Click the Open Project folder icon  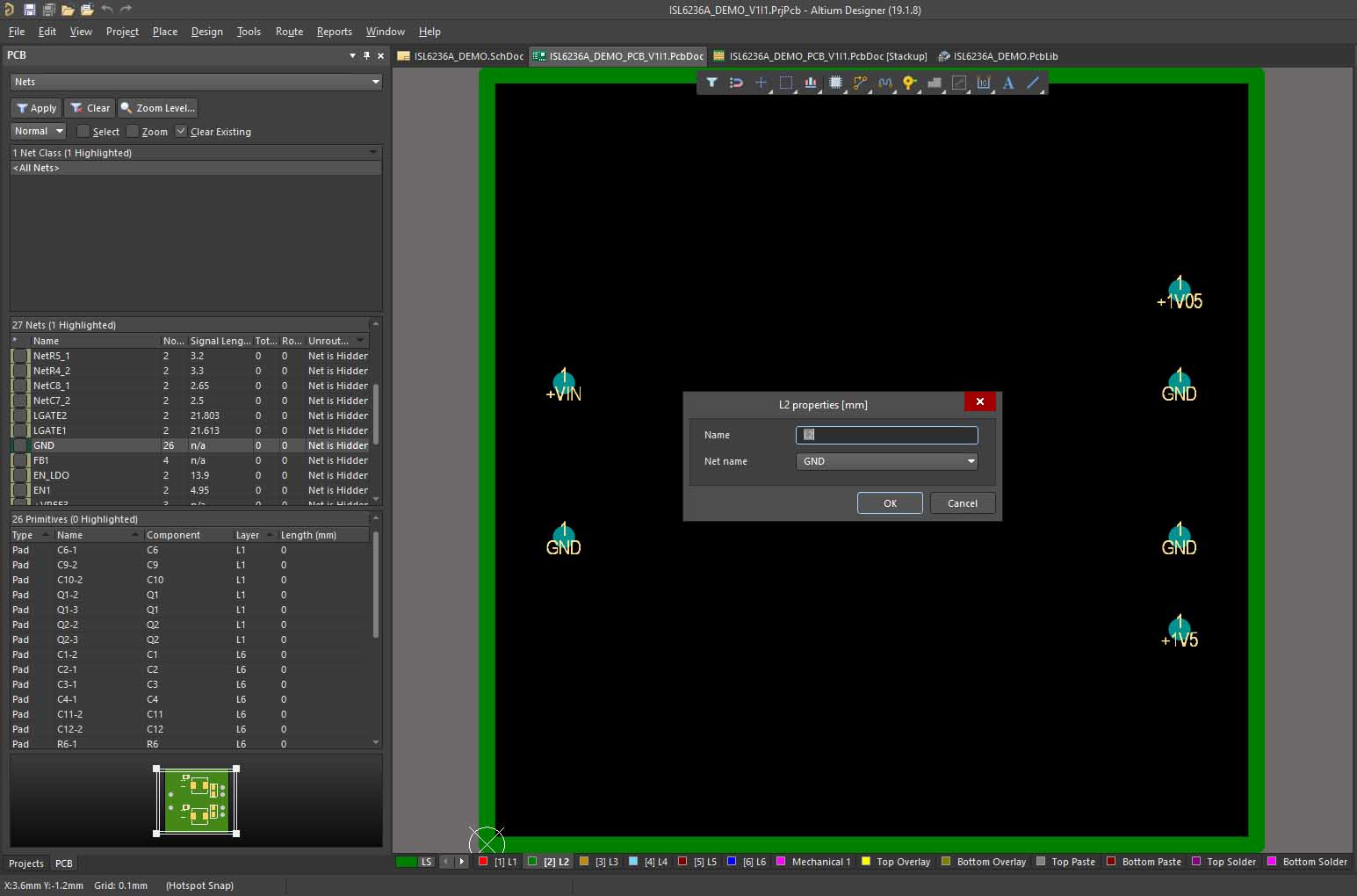87,10
